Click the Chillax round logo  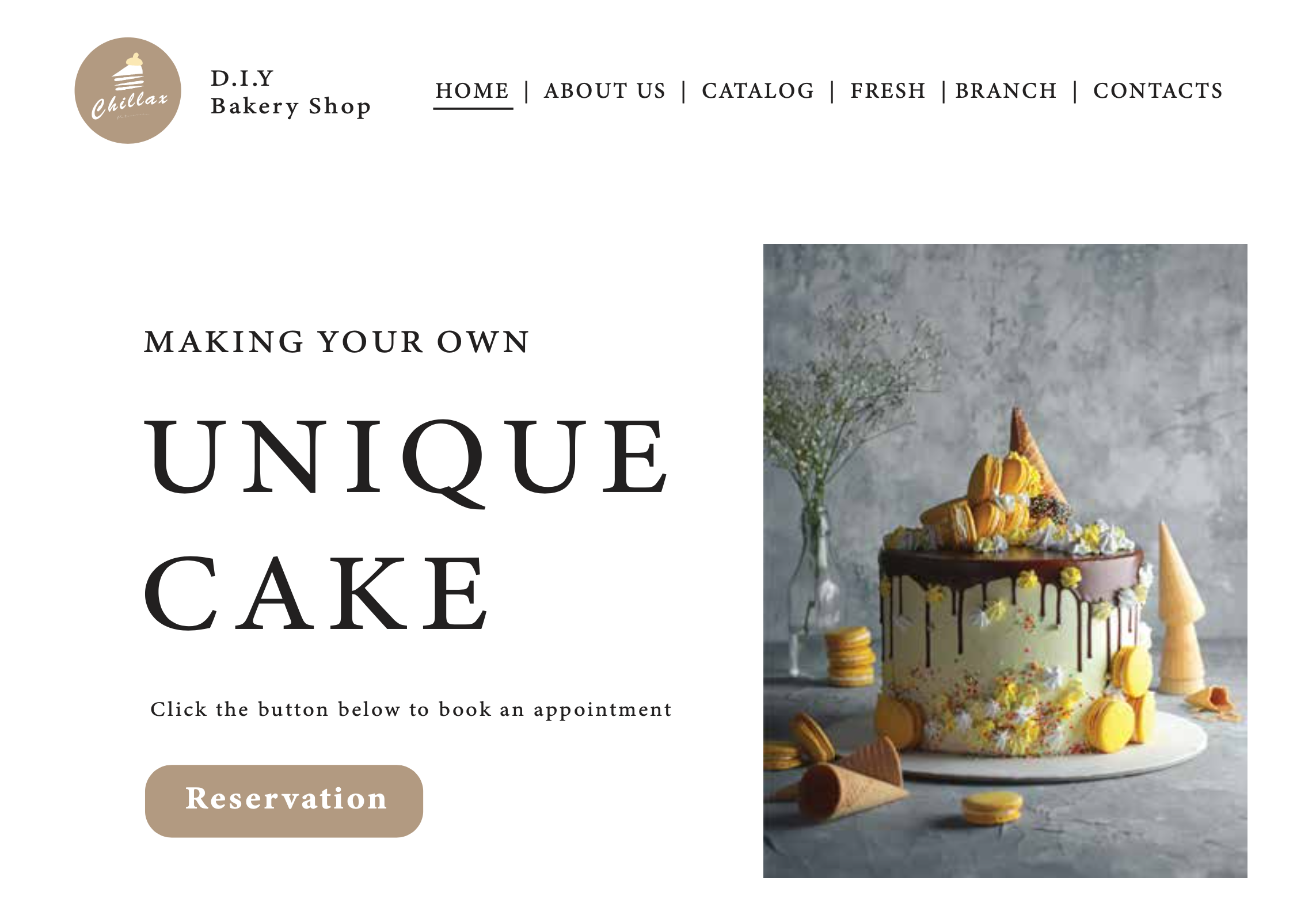coord(128,91)
